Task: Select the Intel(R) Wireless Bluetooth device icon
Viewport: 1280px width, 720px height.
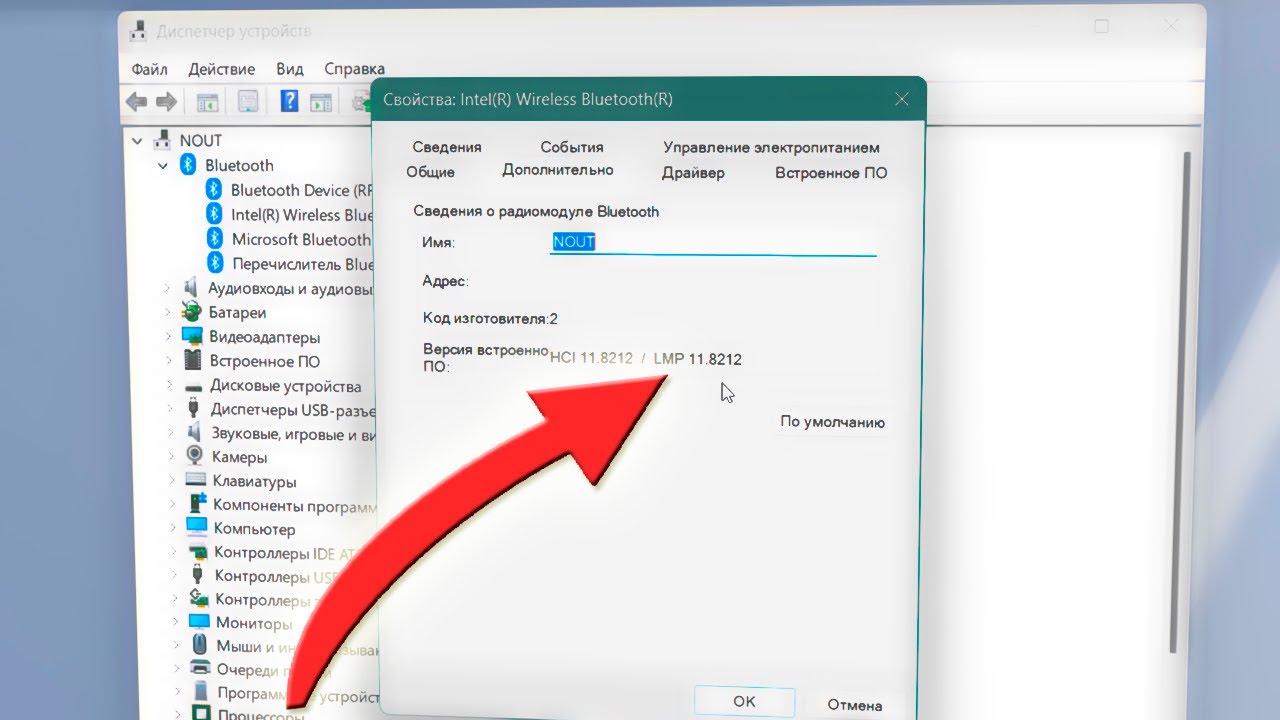Action: coord(214,214)
